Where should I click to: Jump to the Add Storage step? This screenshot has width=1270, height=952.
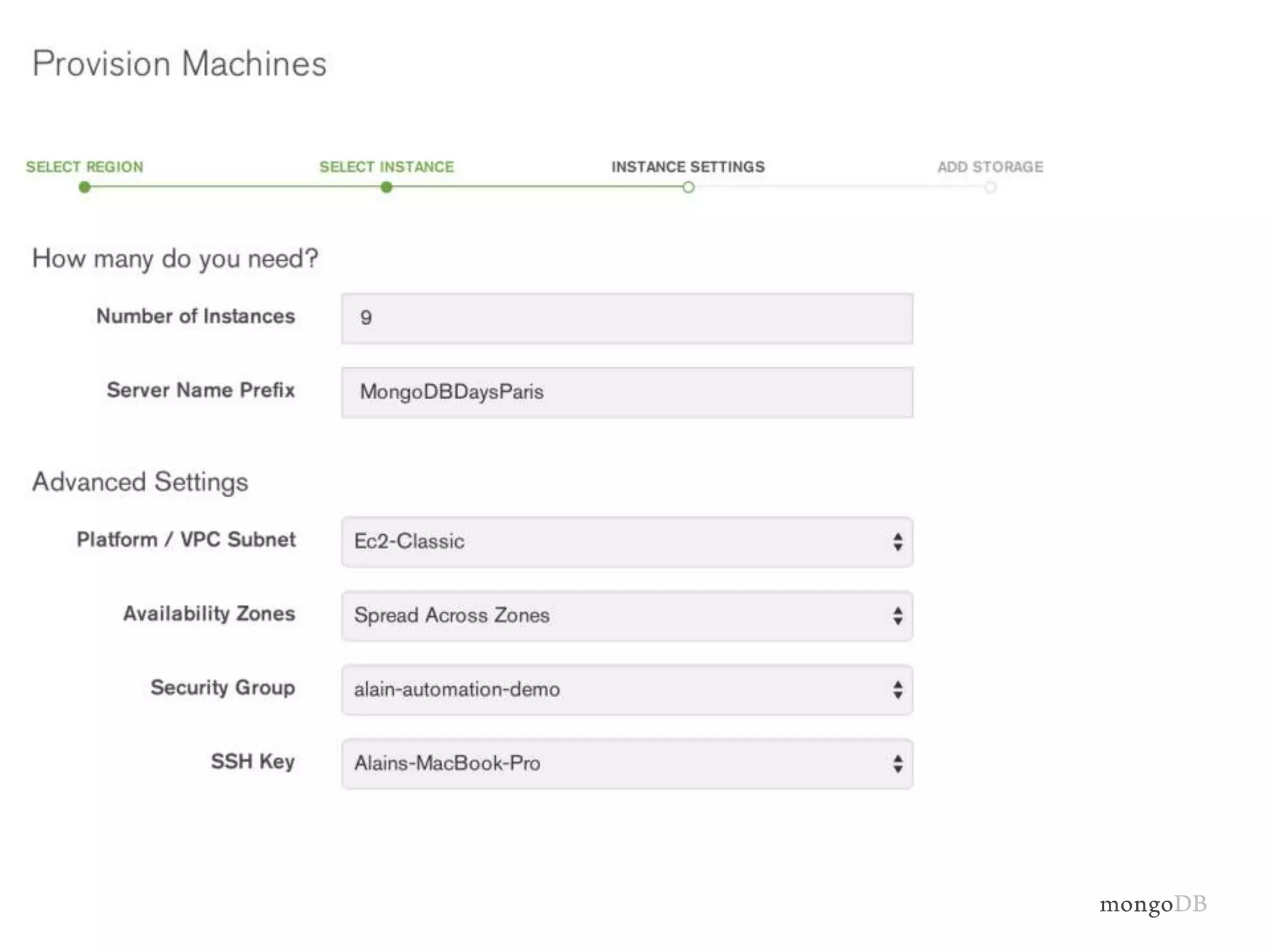click(x=990, y=167)
